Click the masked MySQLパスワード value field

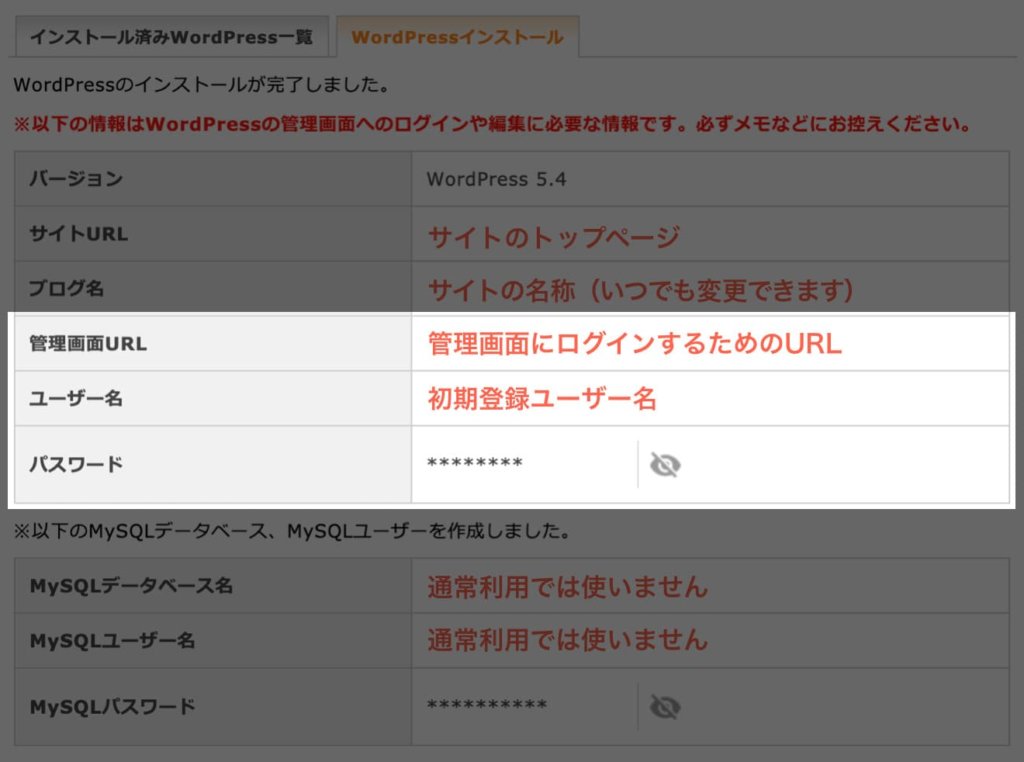click(x=487, y=705)
